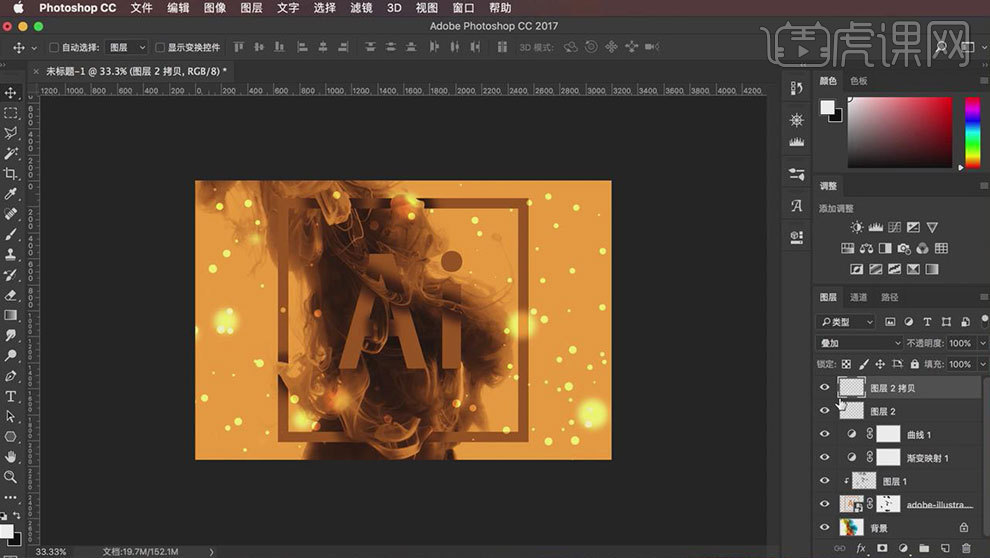Select the Eyedropper tool

(x=11, y=193)
